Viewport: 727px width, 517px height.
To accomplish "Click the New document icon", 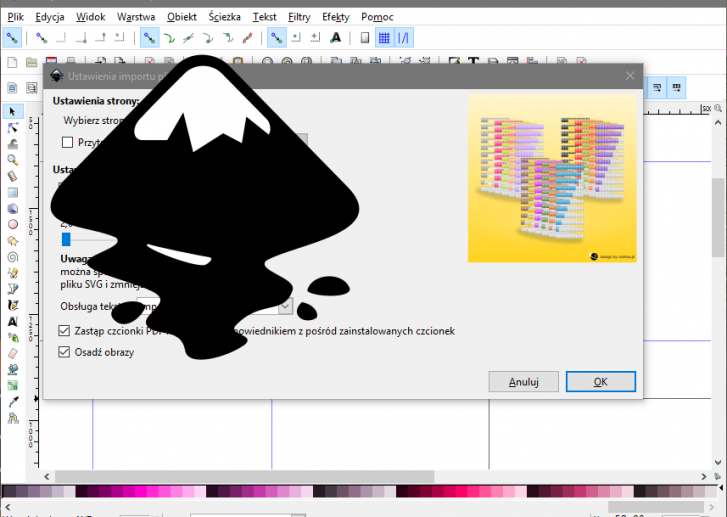I will (12, 62).
